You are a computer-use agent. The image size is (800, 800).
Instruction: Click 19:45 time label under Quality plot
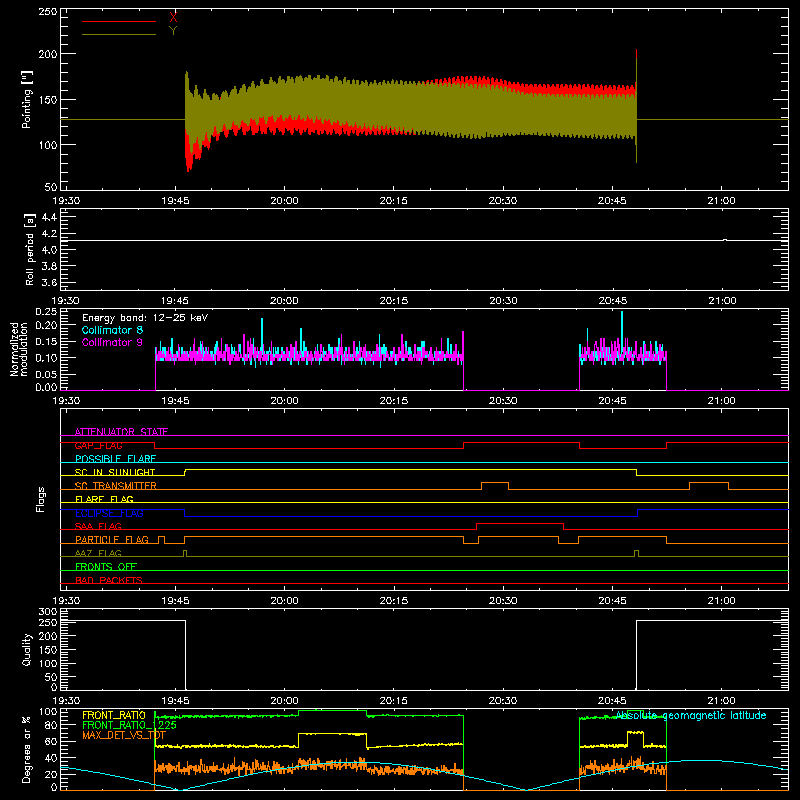(176, 701)
